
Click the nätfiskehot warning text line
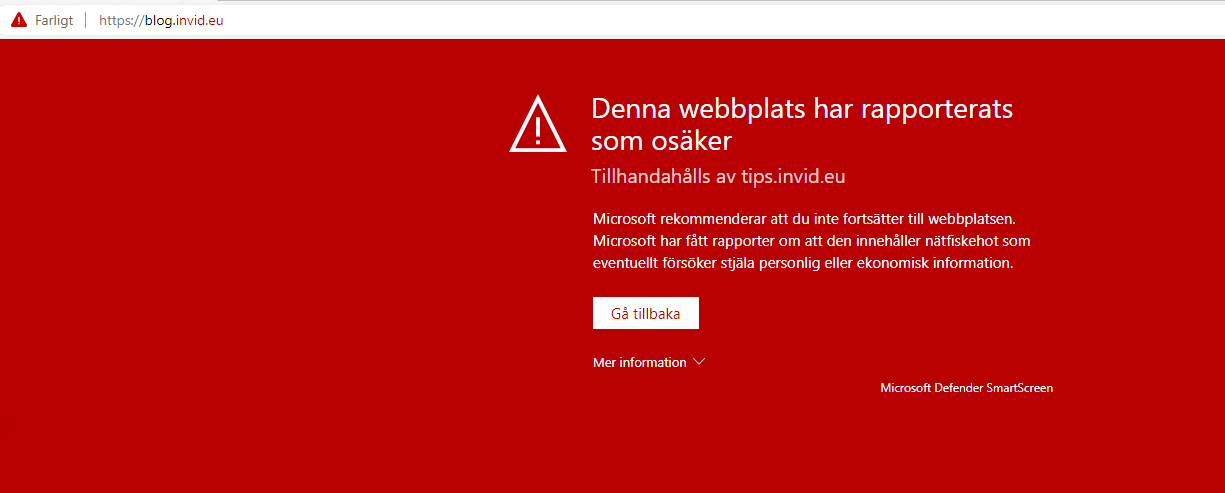tap(811, 241)
